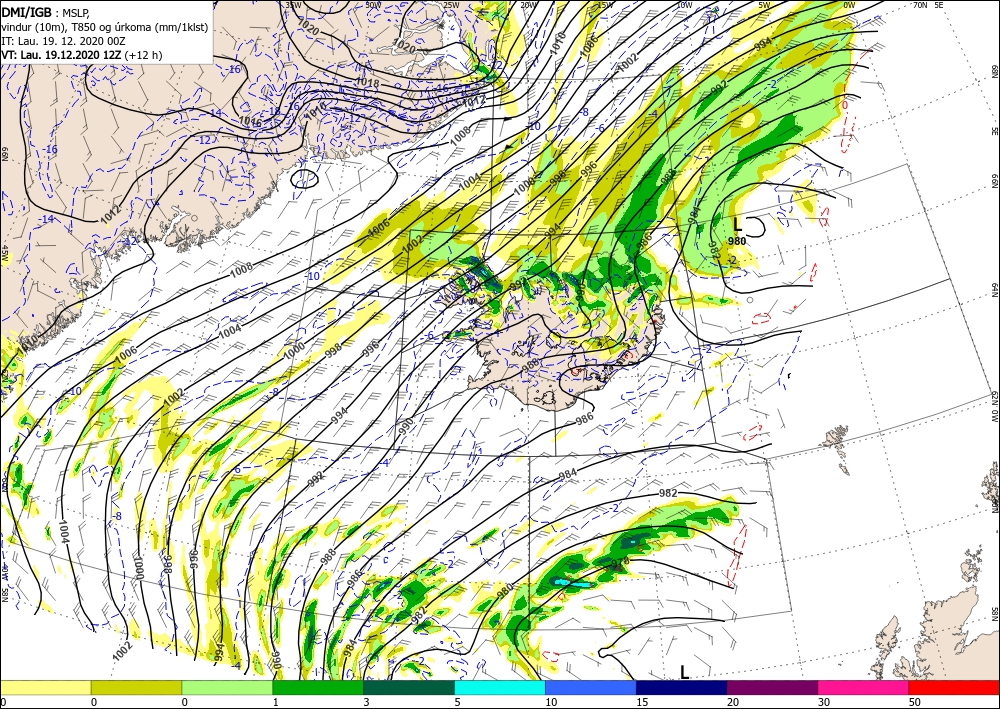Image resolution: width=1000 pixels, height=709 pixels.
Task: Click the red 50+ mm legend swatch
Action: pos(954,687)
